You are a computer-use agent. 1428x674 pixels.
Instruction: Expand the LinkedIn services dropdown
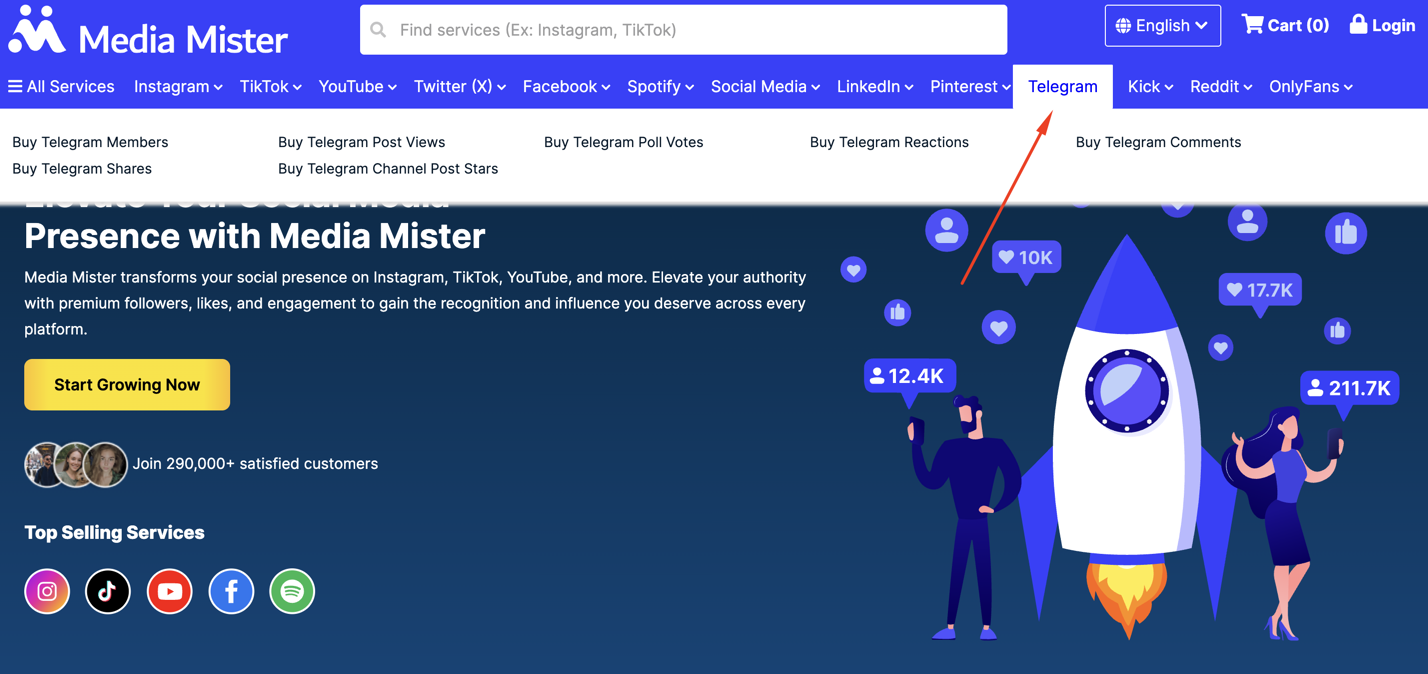[x=874, y=86]
